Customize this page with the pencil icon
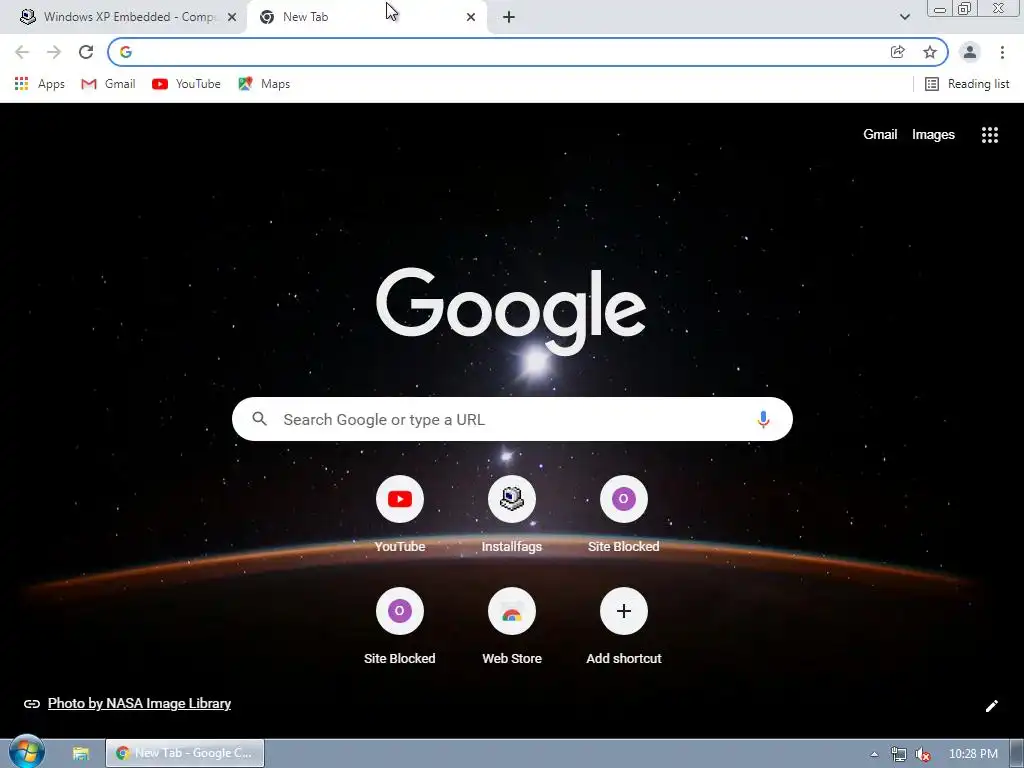 click(x=991, y=706)
